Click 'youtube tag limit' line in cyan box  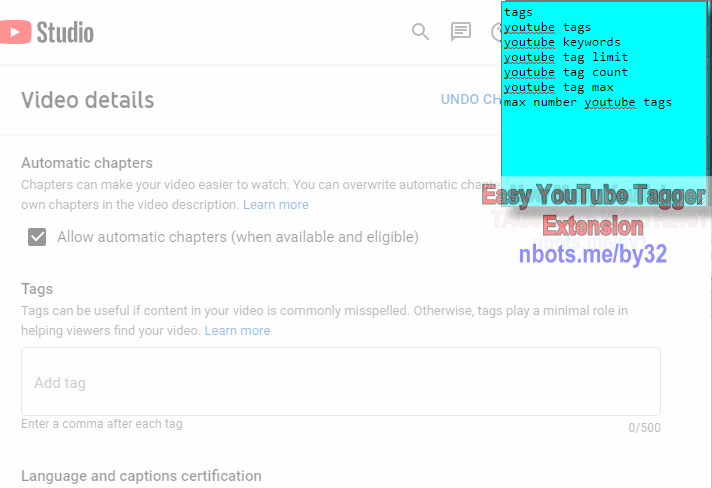point(566,57)
